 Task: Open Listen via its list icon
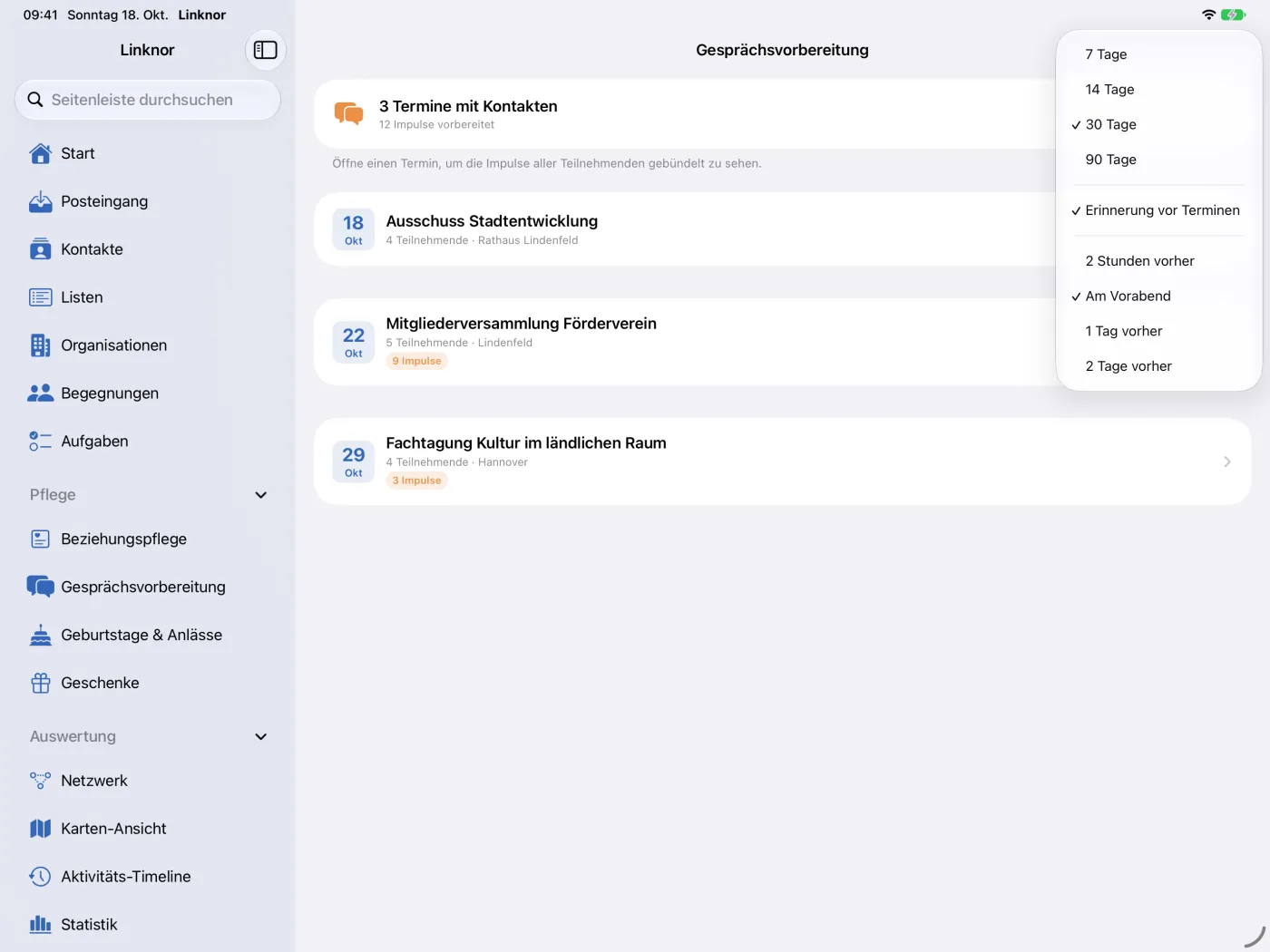pyautogui.click(x=41, y=297)
